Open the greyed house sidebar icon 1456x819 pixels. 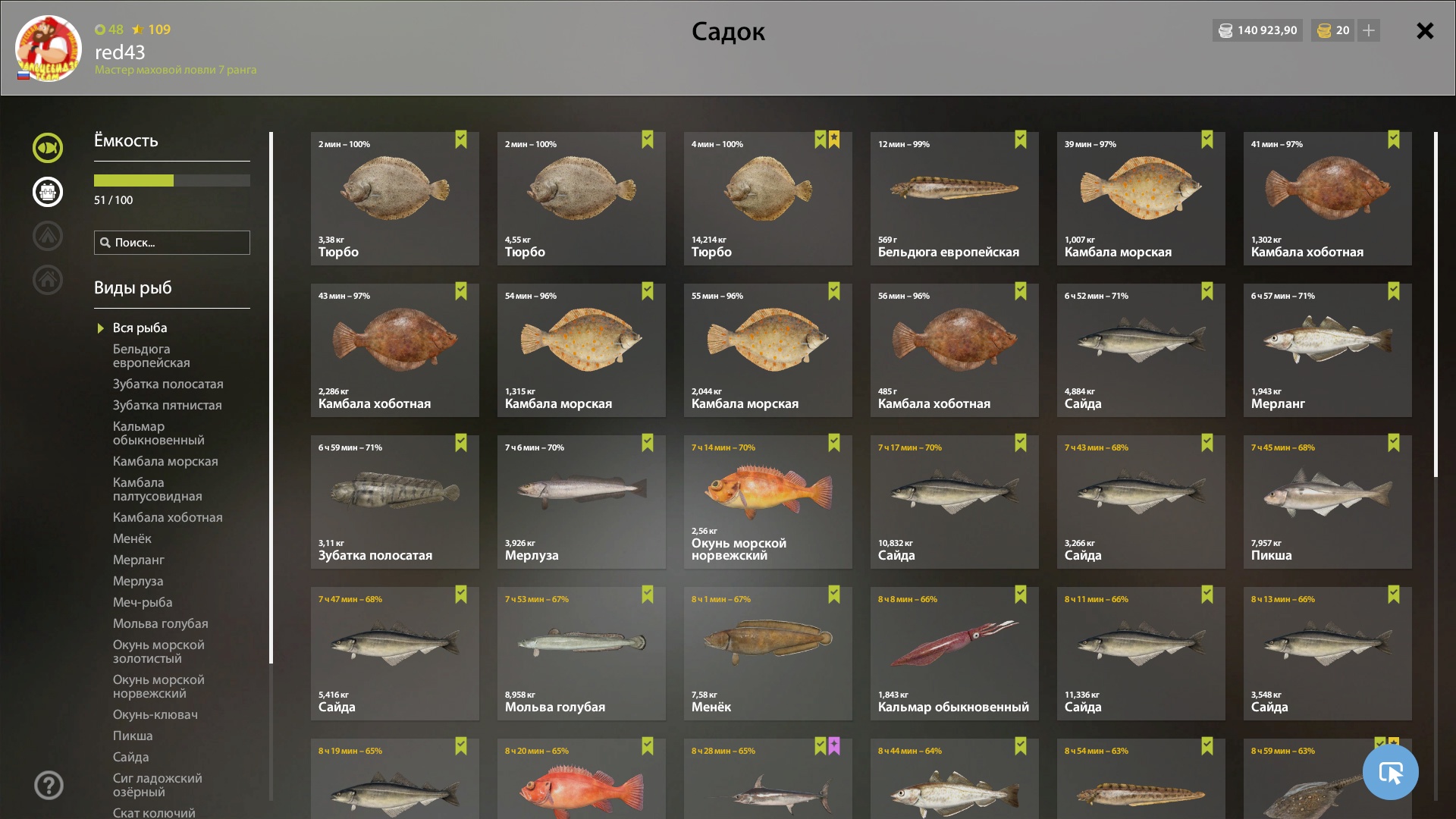[48, 280]
